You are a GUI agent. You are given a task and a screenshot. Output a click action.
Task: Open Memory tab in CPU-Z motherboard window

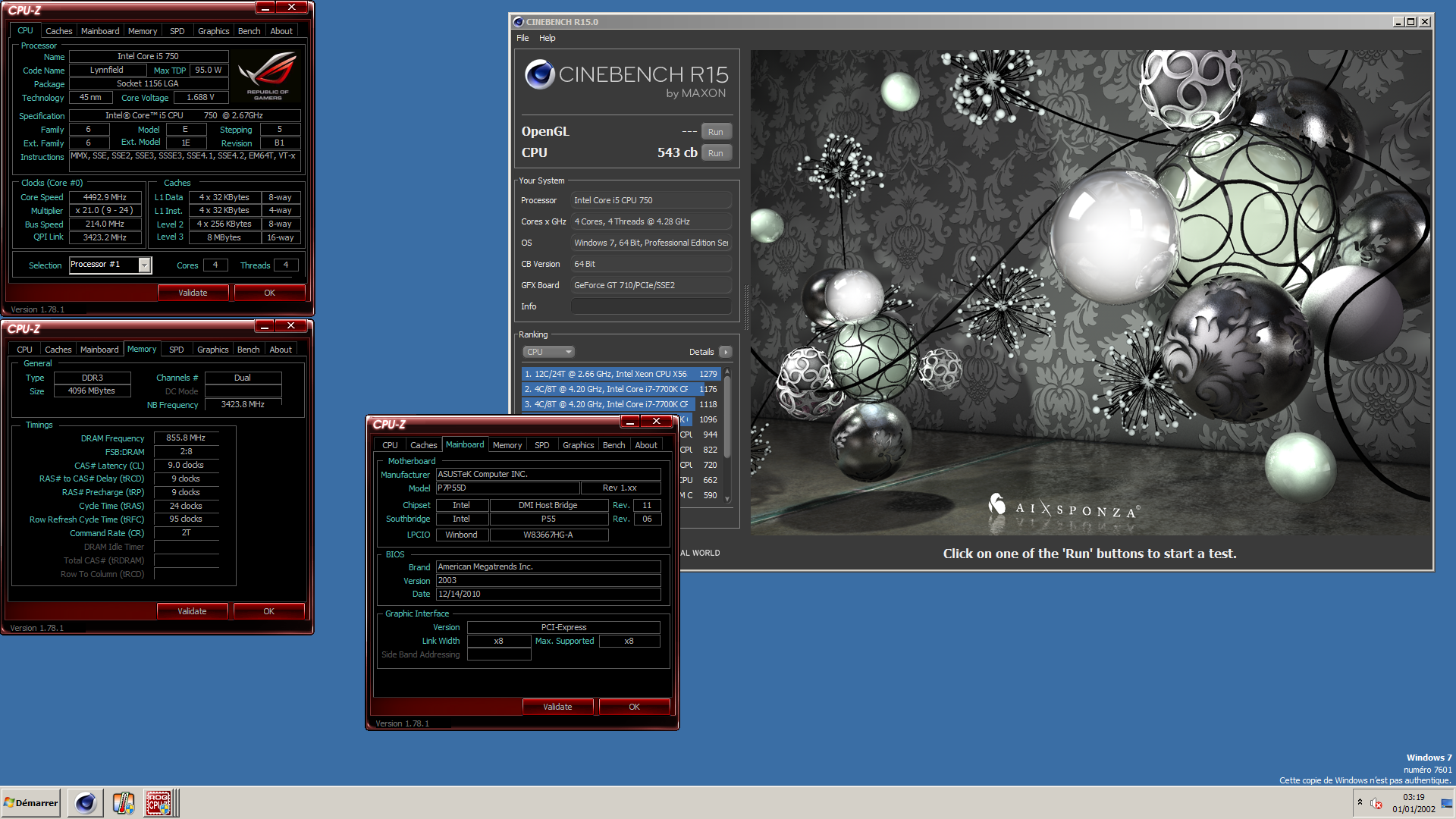(x=507, y=445)
